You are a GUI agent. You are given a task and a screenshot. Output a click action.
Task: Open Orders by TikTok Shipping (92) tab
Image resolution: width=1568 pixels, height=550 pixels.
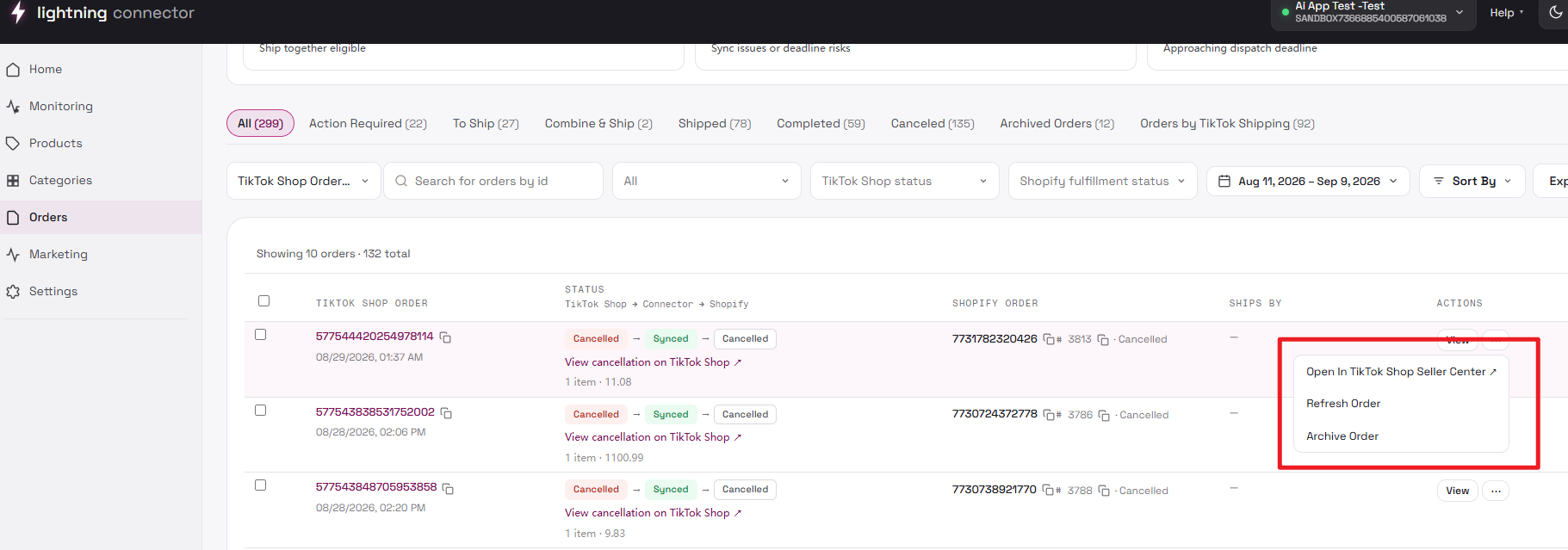(1227, 123)
